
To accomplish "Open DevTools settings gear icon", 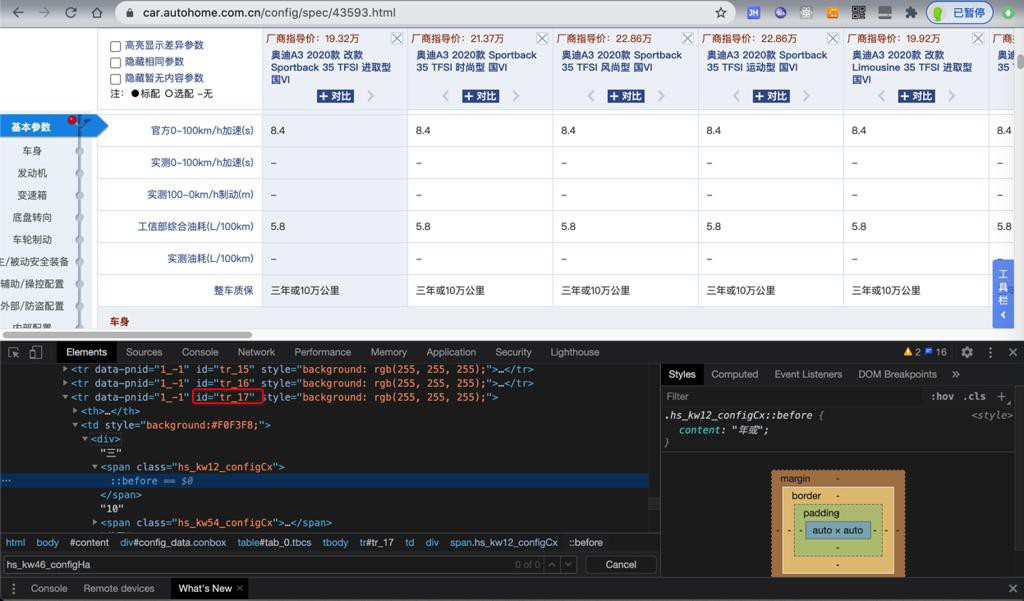I will click(967, 352).
